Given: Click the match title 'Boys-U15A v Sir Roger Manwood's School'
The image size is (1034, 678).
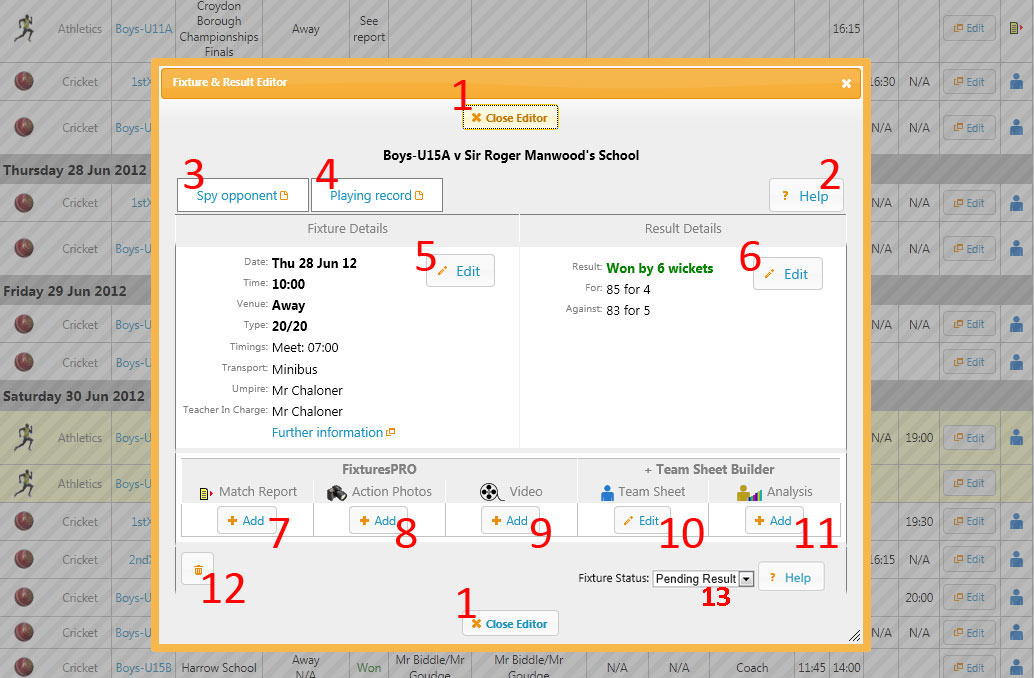Looking at the screenshot, I should (511, 156).
